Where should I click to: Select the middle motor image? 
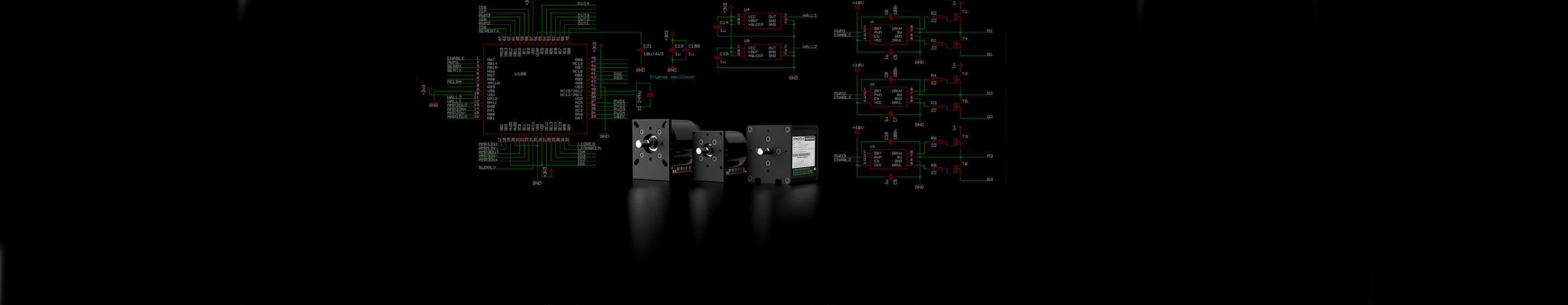pyautogui.click(x=717, y=152)
